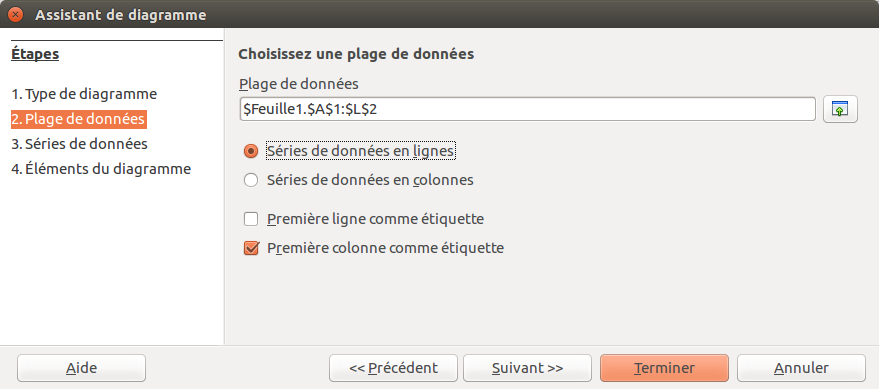Go back with the Précédent button
This screenshot has width=879, height=389.
pyautogui.click(x=393, y=368)
